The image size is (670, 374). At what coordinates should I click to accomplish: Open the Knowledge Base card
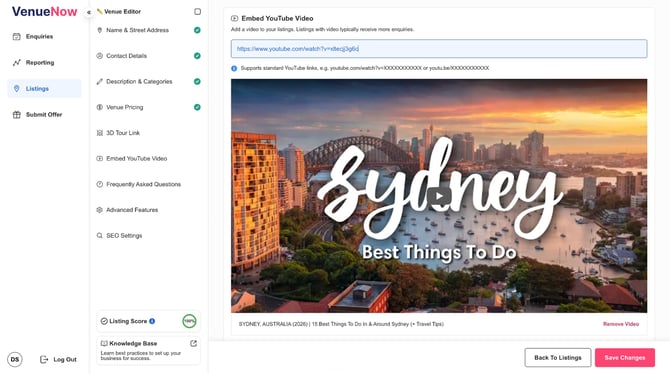click(x=148, y=350)
